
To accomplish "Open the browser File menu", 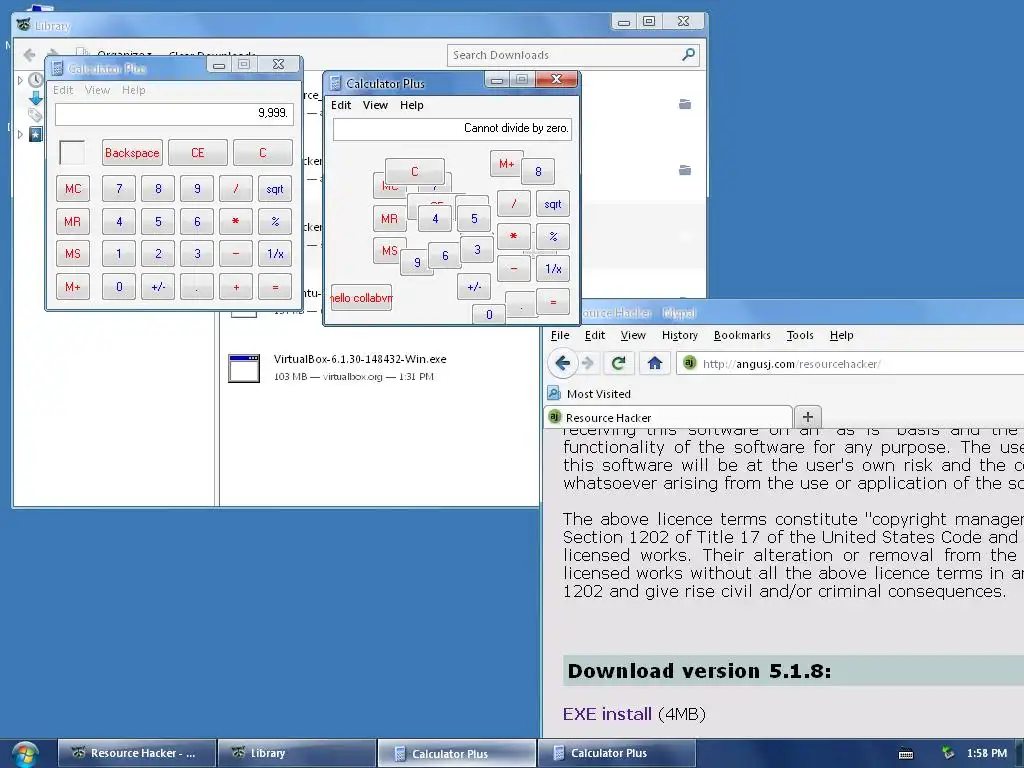I will [560, 335].
